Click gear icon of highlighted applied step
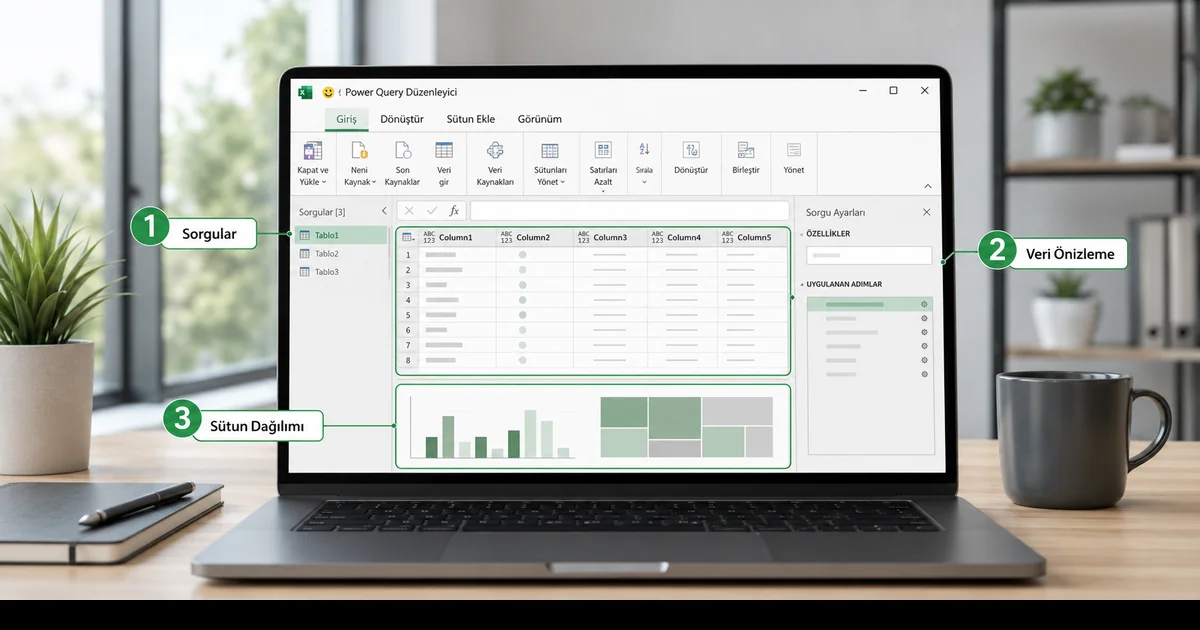 click(x=924, y=304)
